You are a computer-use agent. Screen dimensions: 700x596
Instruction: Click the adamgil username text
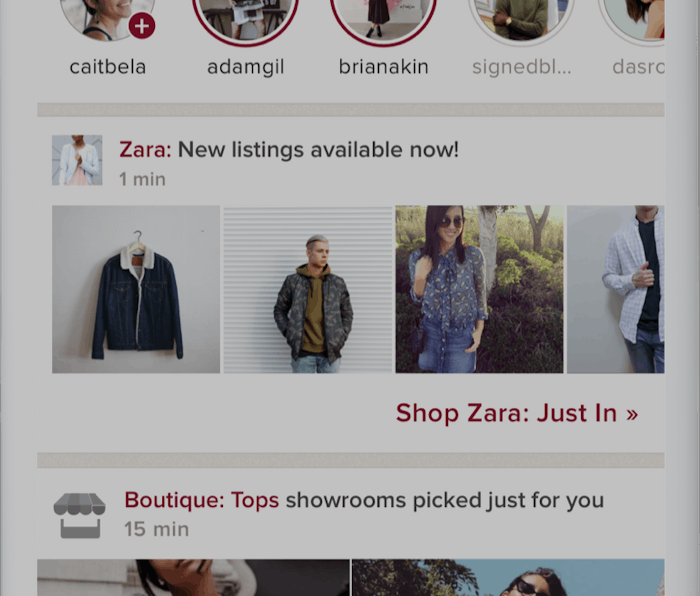246,67
